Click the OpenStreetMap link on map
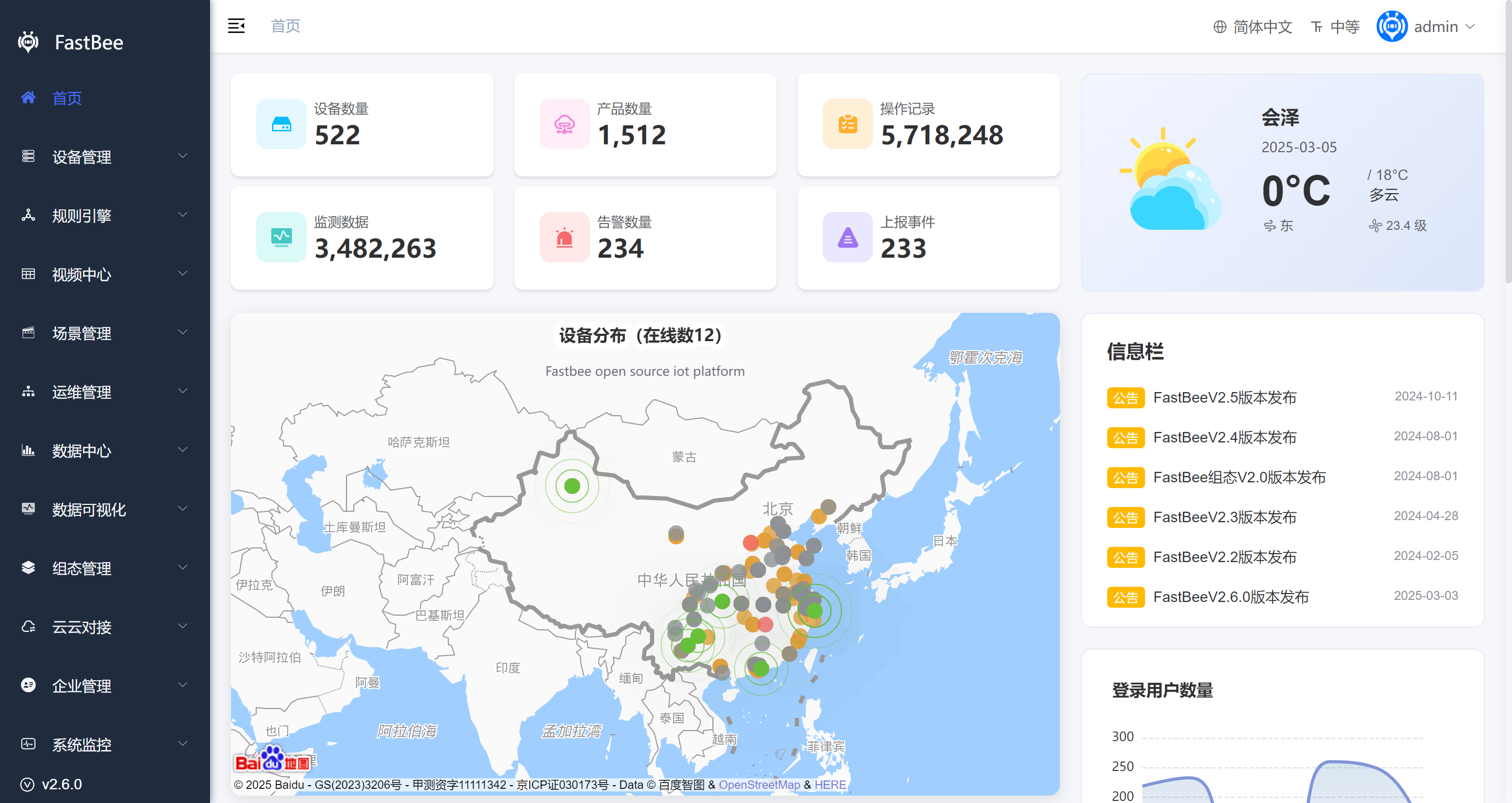The image size is (1512, 803). [759, 784]
